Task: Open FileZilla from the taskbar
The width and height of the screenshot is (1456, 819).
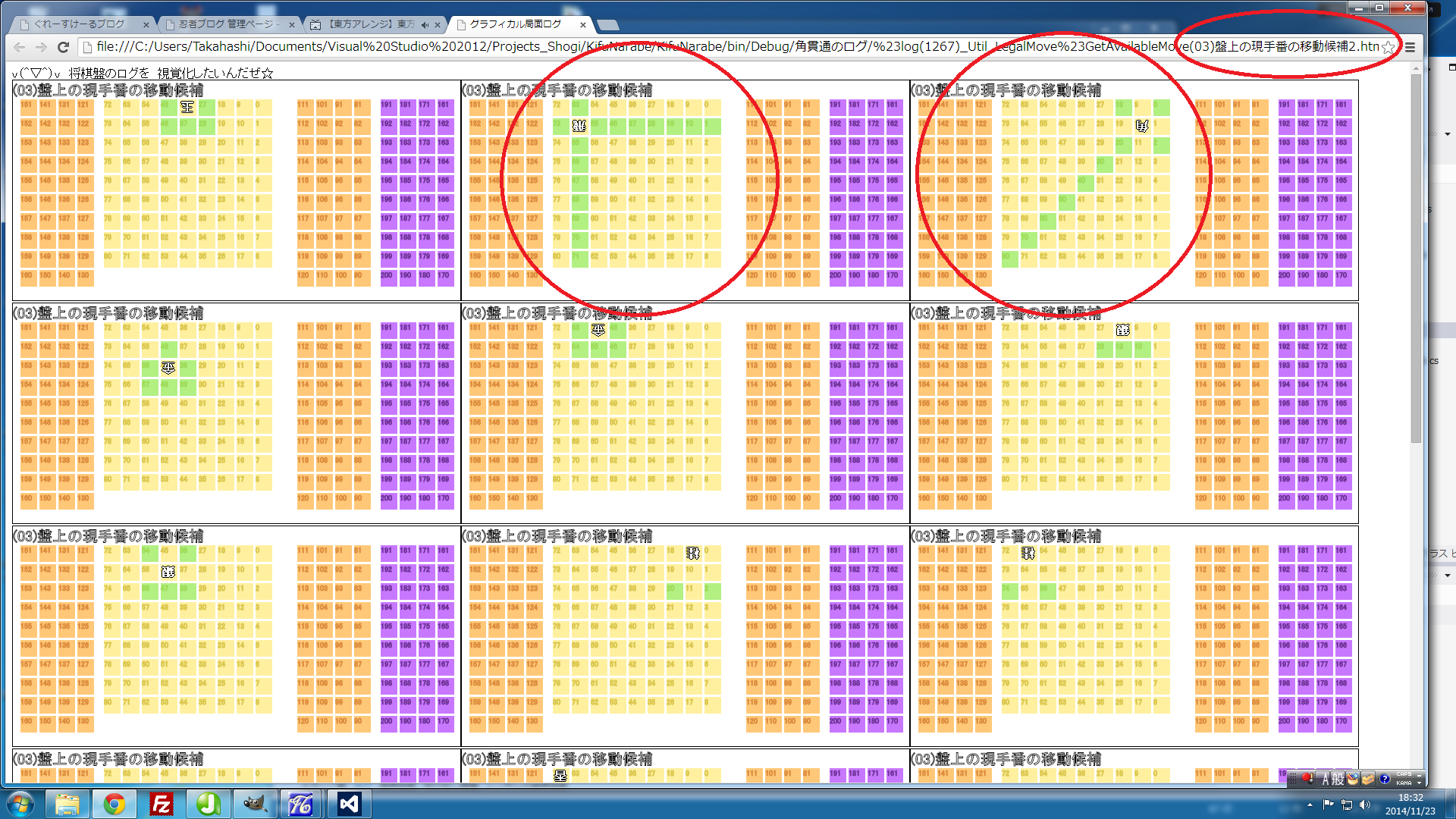Action: [x=162, y=804]
